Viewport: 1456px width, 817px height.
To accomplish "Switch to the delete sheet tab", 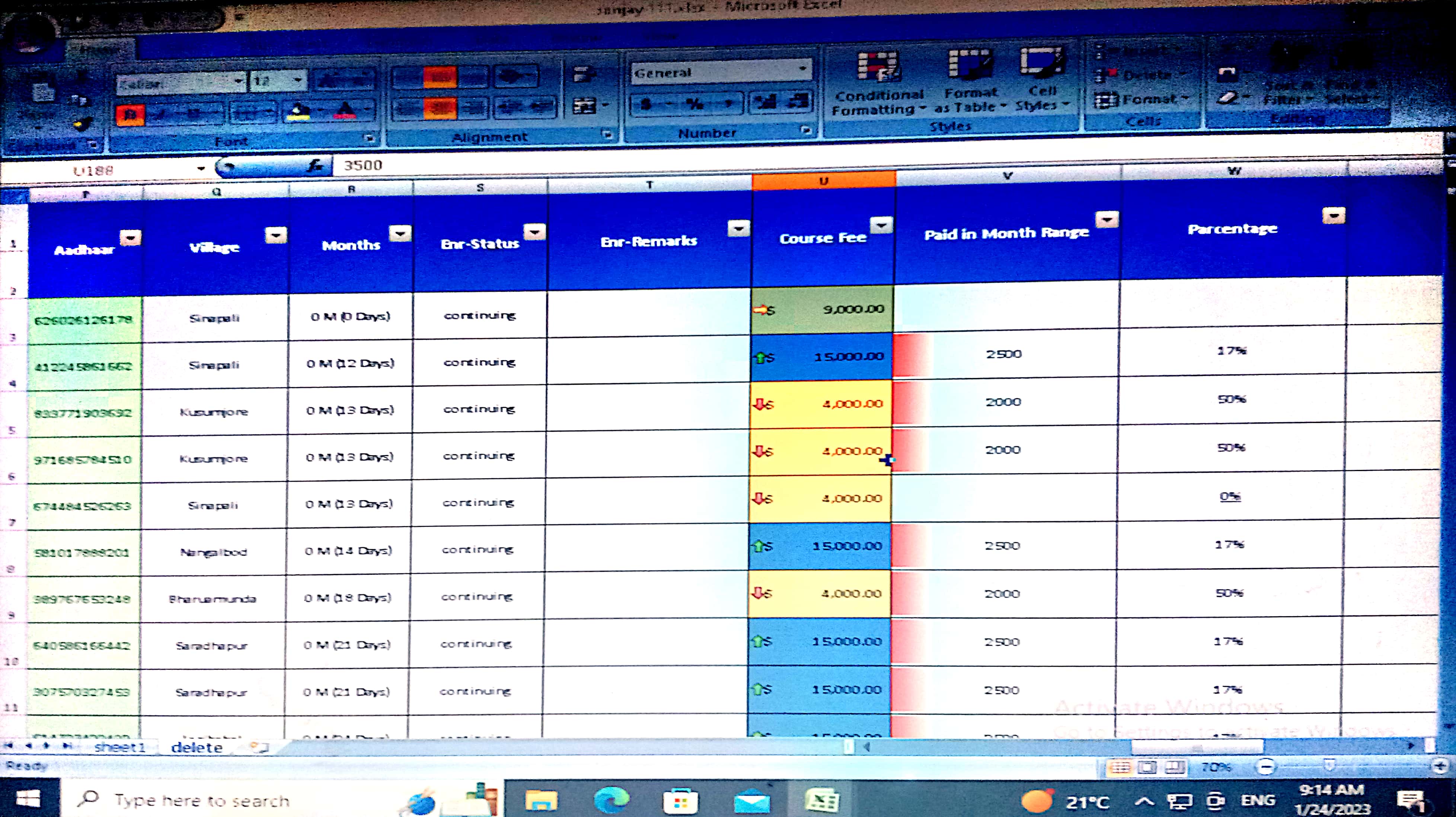I will pos(197,747).
